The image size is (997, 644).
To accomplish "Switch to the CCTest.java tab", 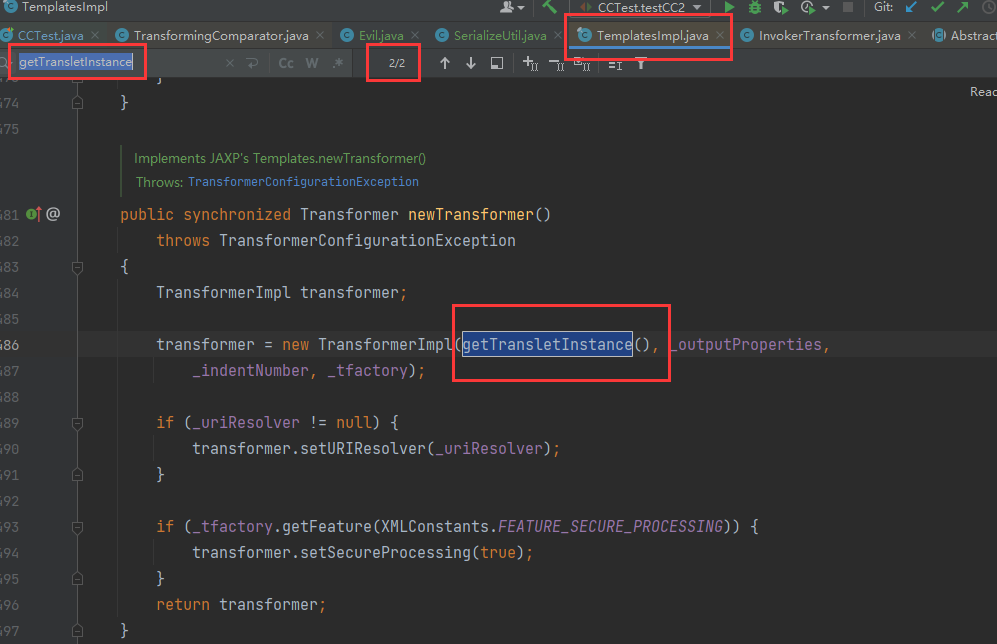I will tap(50, 36).
